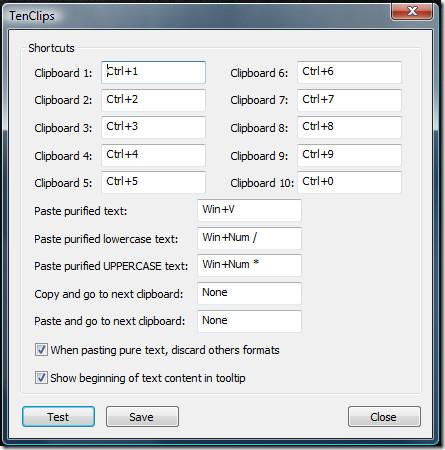
Task: Click the Clipboard 1 shortcut field
Action: (x=153, y=72)
